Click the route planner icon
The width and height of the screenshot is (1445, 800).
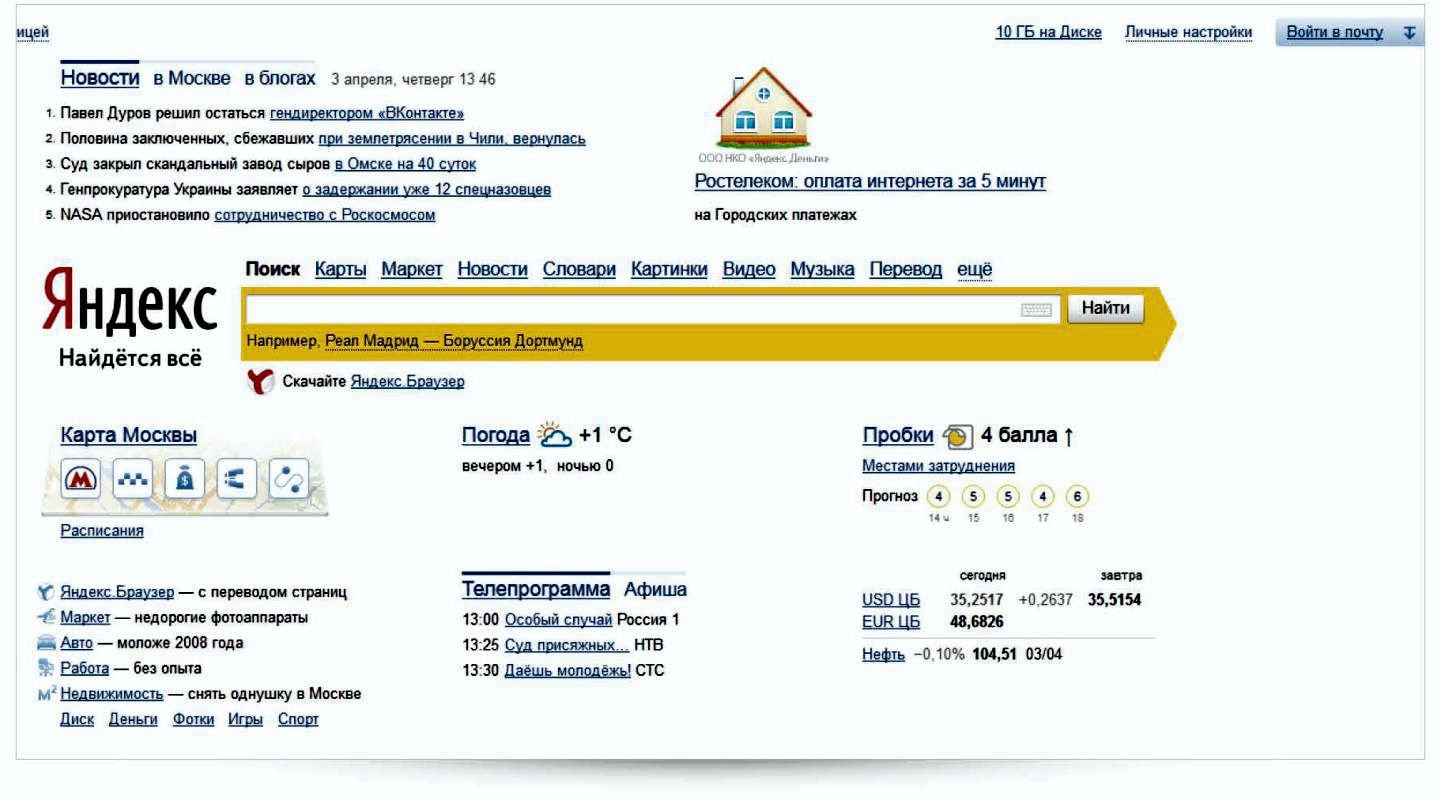point(289,481)
